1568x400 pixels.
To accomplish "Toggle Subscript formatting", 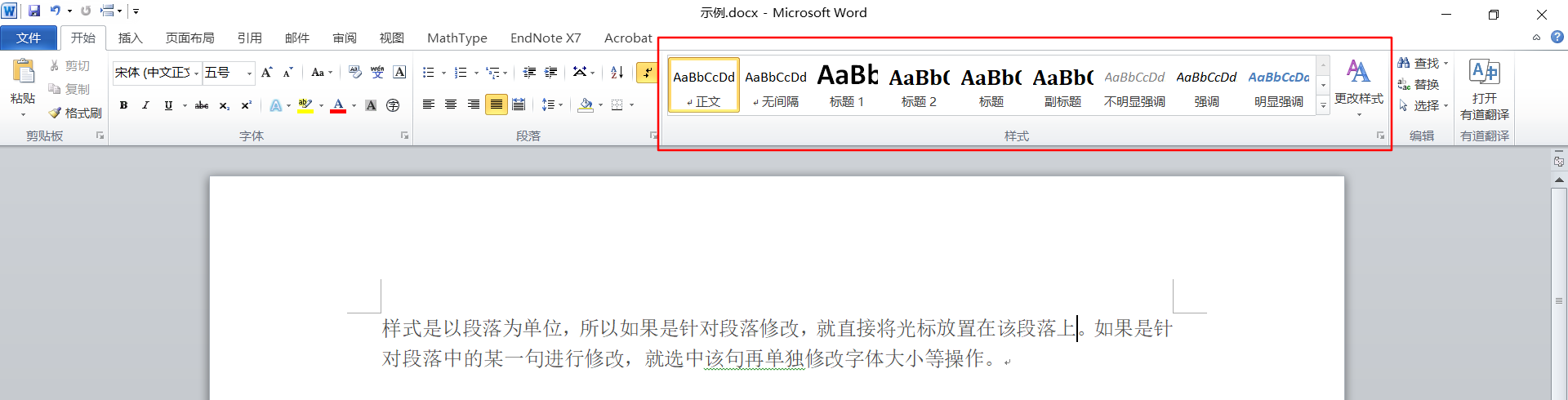I will [x=224, y=105].
